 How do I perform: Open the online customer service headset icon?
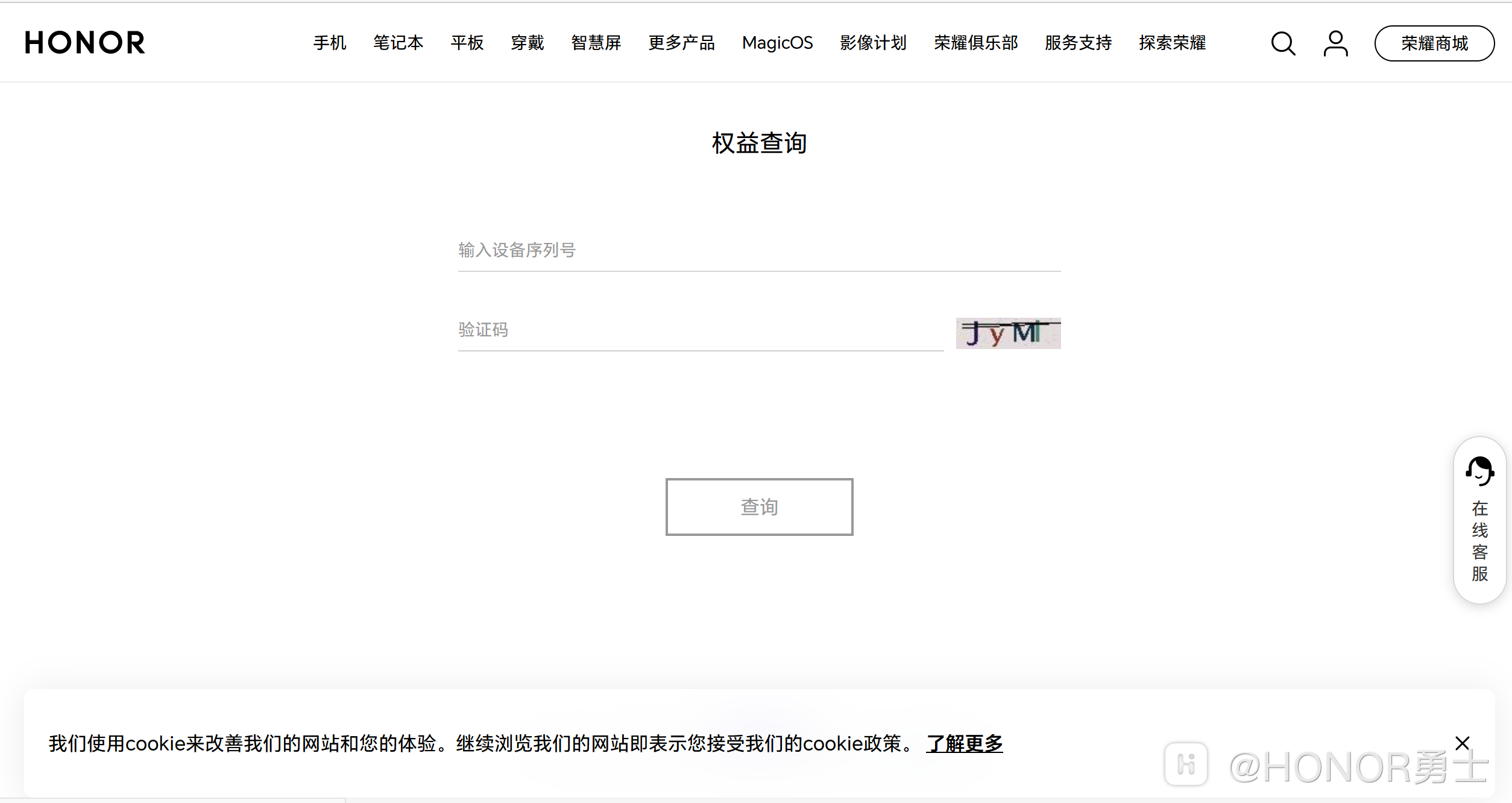1479,471
